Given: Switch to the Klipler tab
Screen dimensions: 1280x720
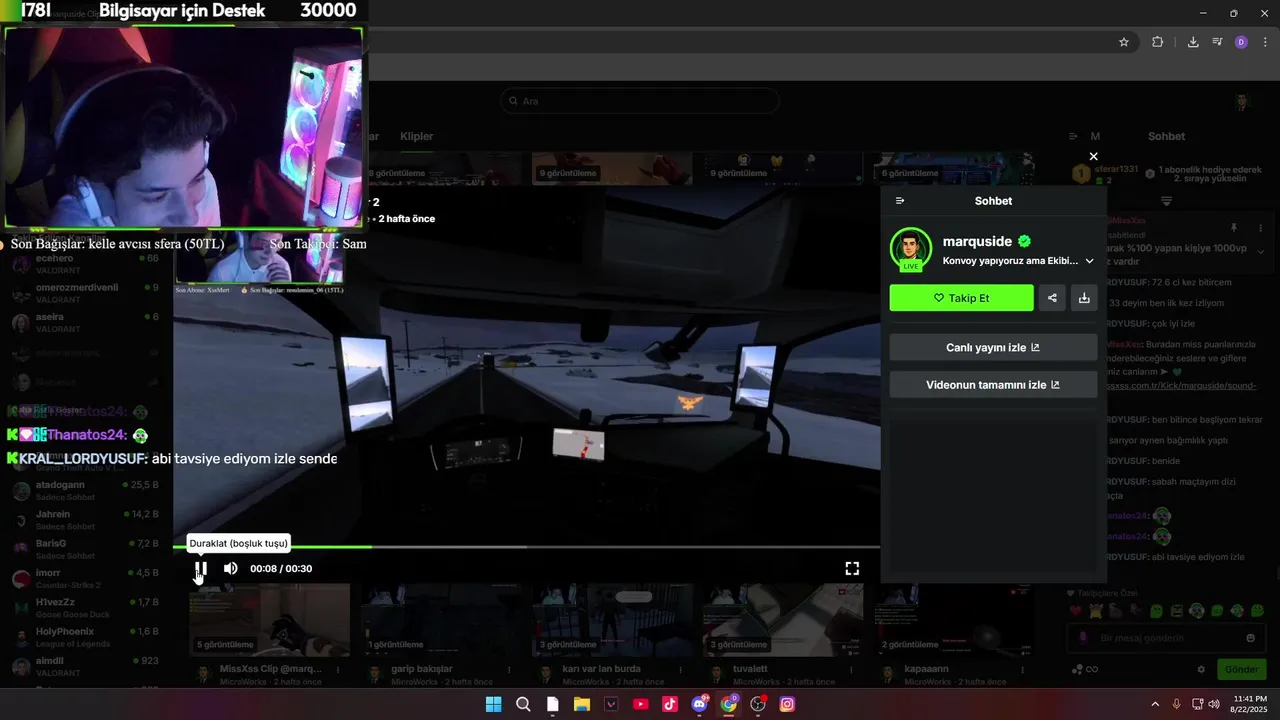Looking at the screenshot, I should pyautogui.click(x=417, y=136).
